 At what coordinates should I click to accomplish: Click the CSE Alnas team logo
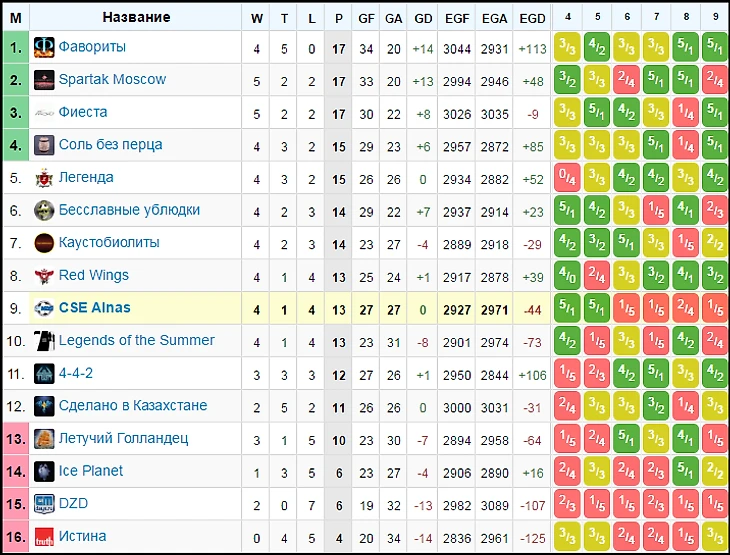pos(44,308)
